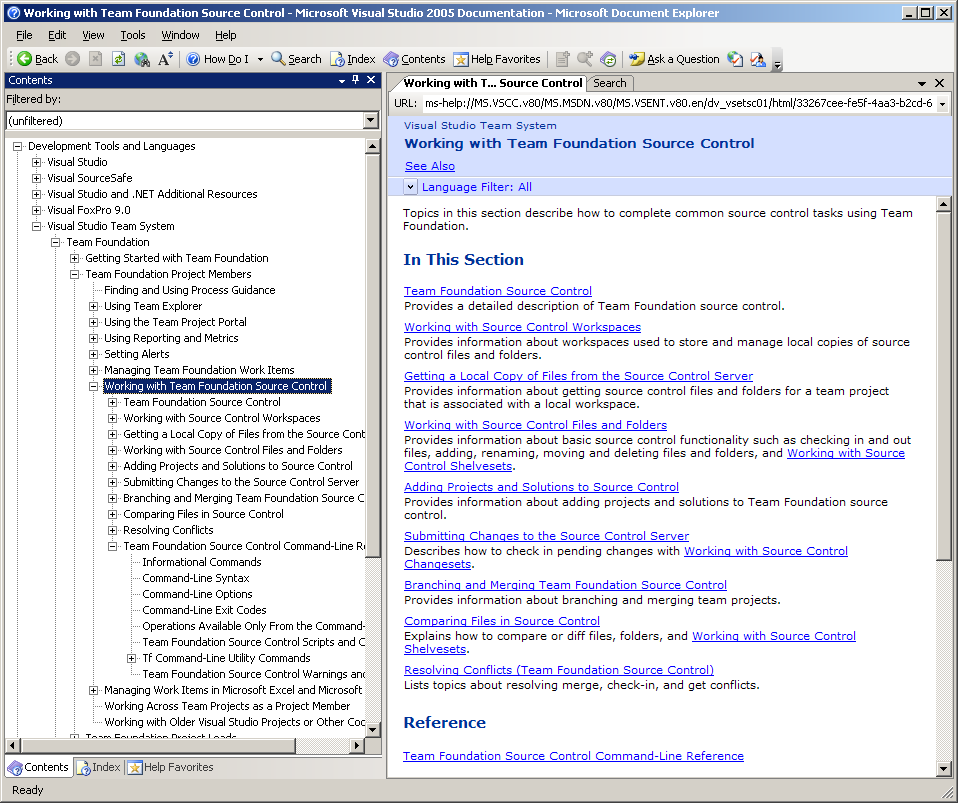This screenshot has width=958, height=803.
Task: Select Informational Commands in tree
Action: click(202, 562)
